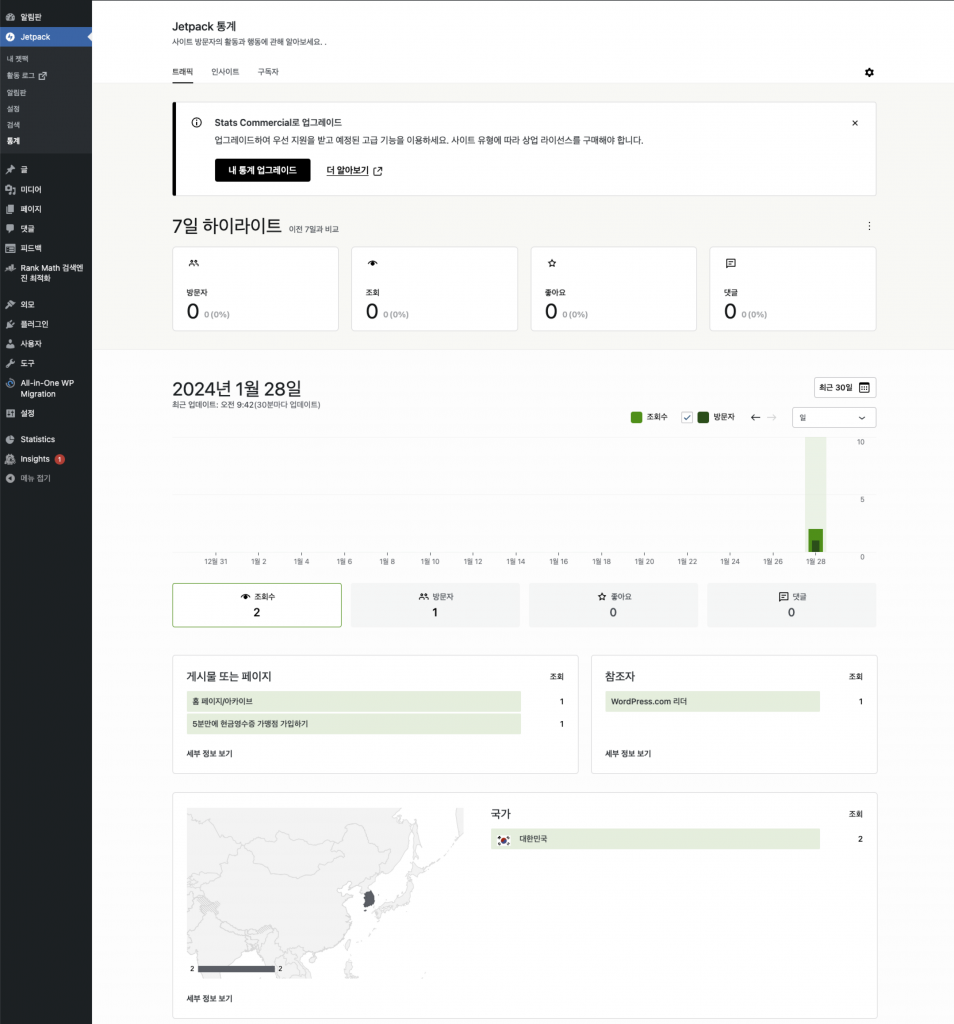The image size is (954, 1024).
Task: Open the stats settings gear icon
Action: 869,72
